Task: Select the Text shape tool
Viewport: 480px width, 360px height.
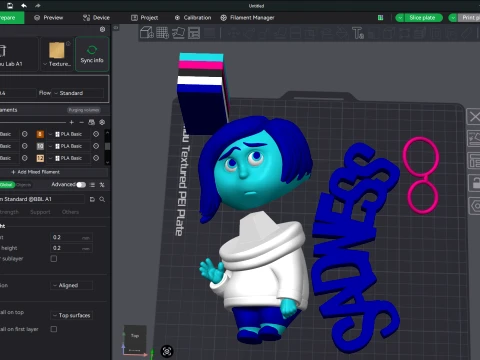Action: coord(358,33)
